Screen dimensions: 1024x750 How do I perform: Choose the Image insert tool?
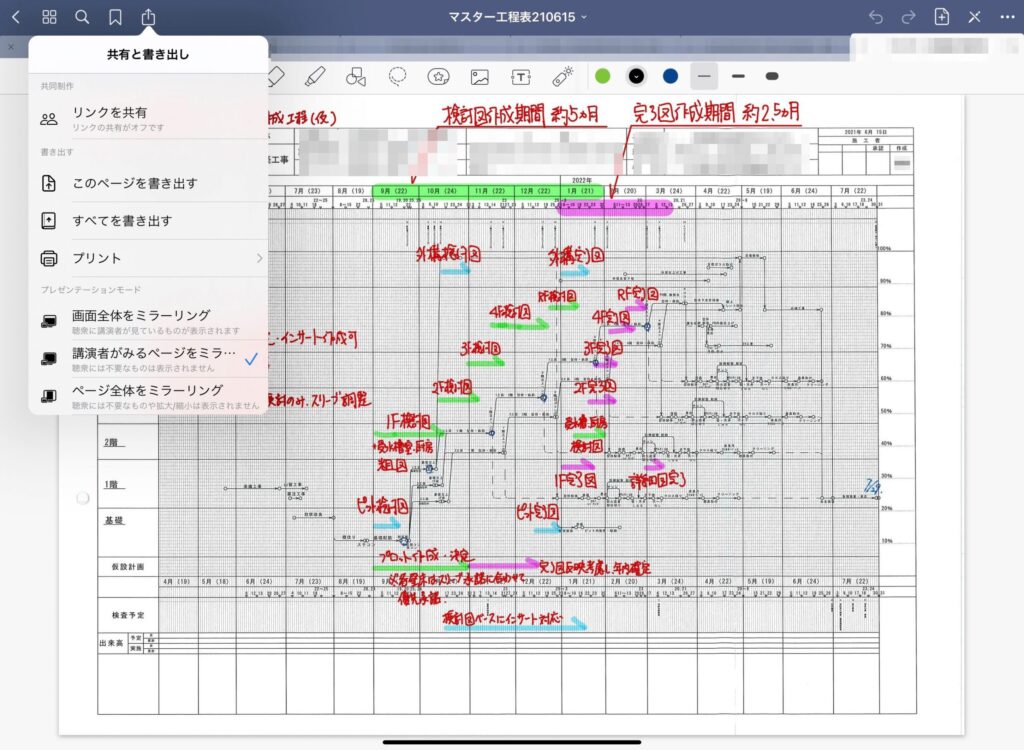[479, 76]
